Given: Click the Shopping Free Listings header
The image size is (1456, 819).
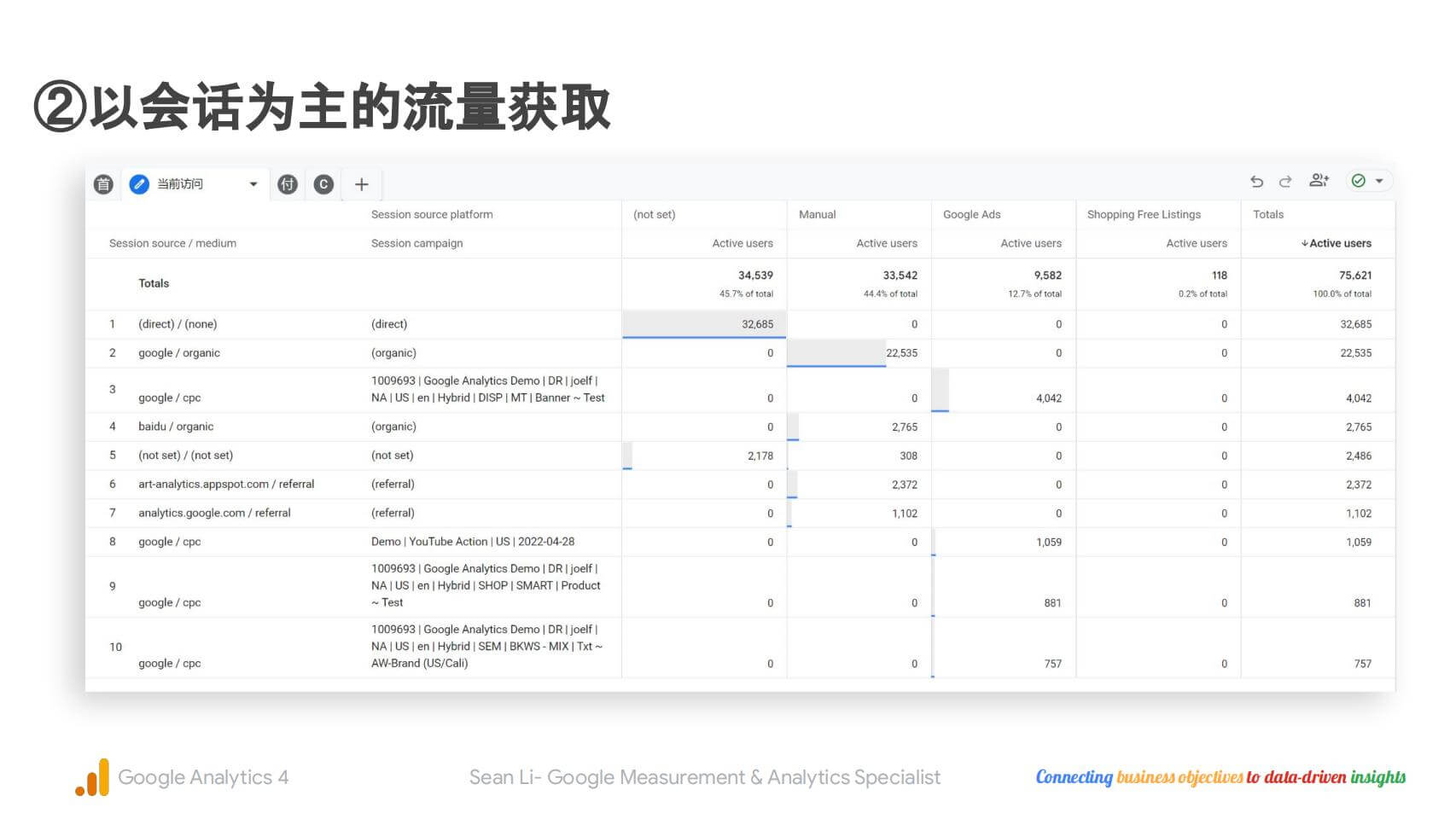Looking at the screenshot, I should [1144, 214].
